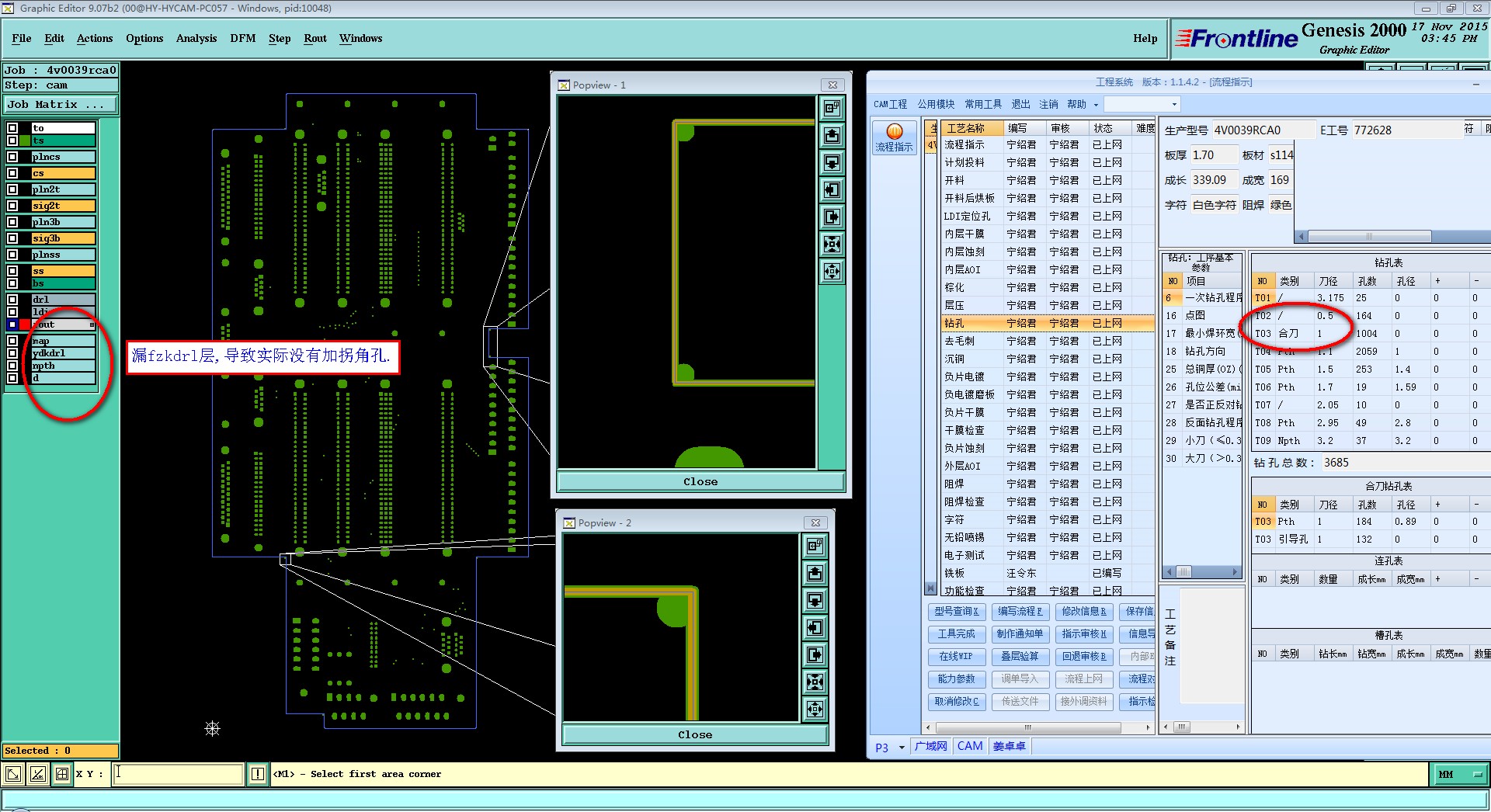This screenshot has width=1491, height=812.
Task: Open the empty combo box in 工程系统 toolbar
Action: [1142, 104]
